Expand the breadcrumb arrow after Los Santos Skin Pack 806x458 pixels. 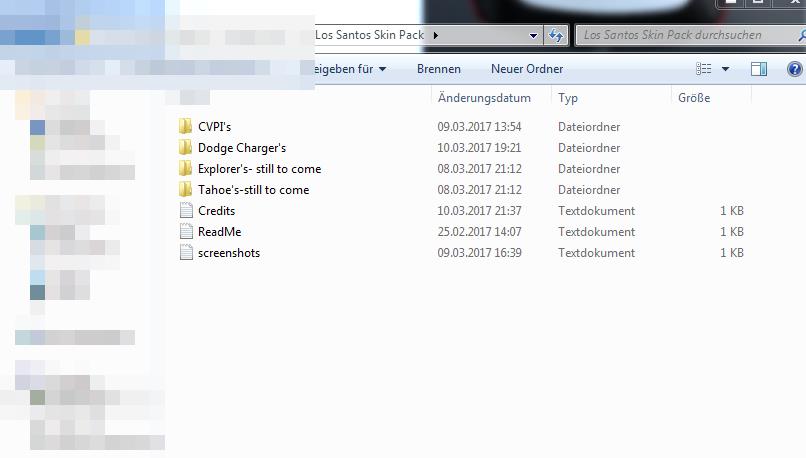tap(435, 35)
